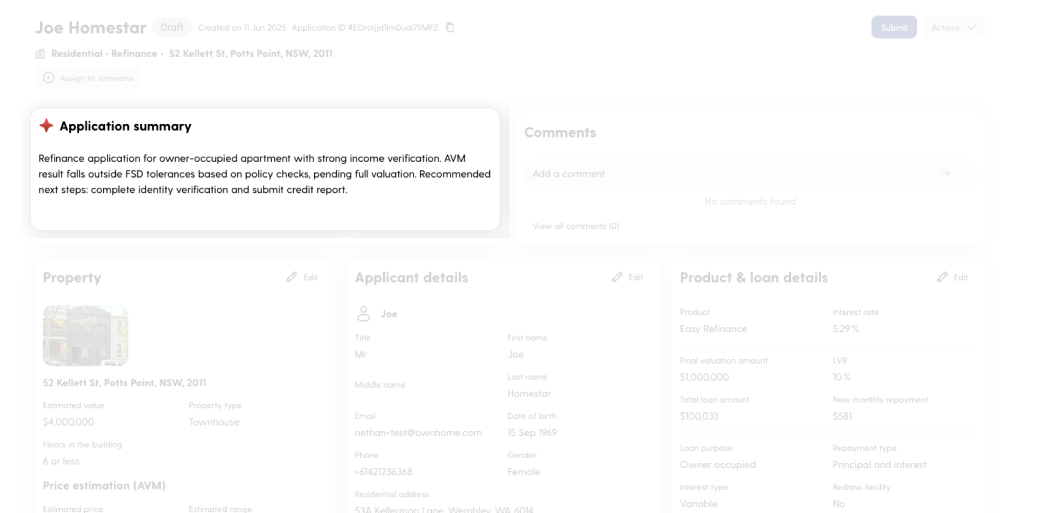This screenshot has height=513, width=1038.
Task: Click Assign to someone button
Action: coord(88,78)
